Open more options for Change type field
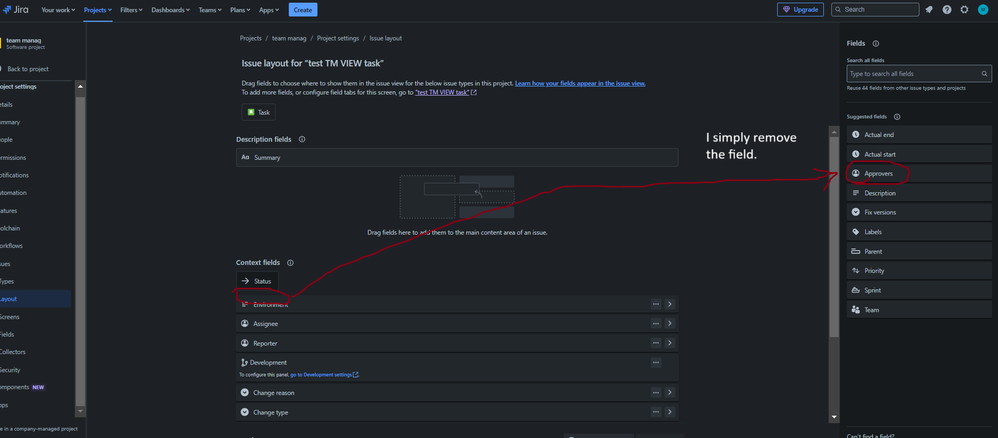Image resolution: width=998 pixels, height=438 pixels. tap(656, 412)
